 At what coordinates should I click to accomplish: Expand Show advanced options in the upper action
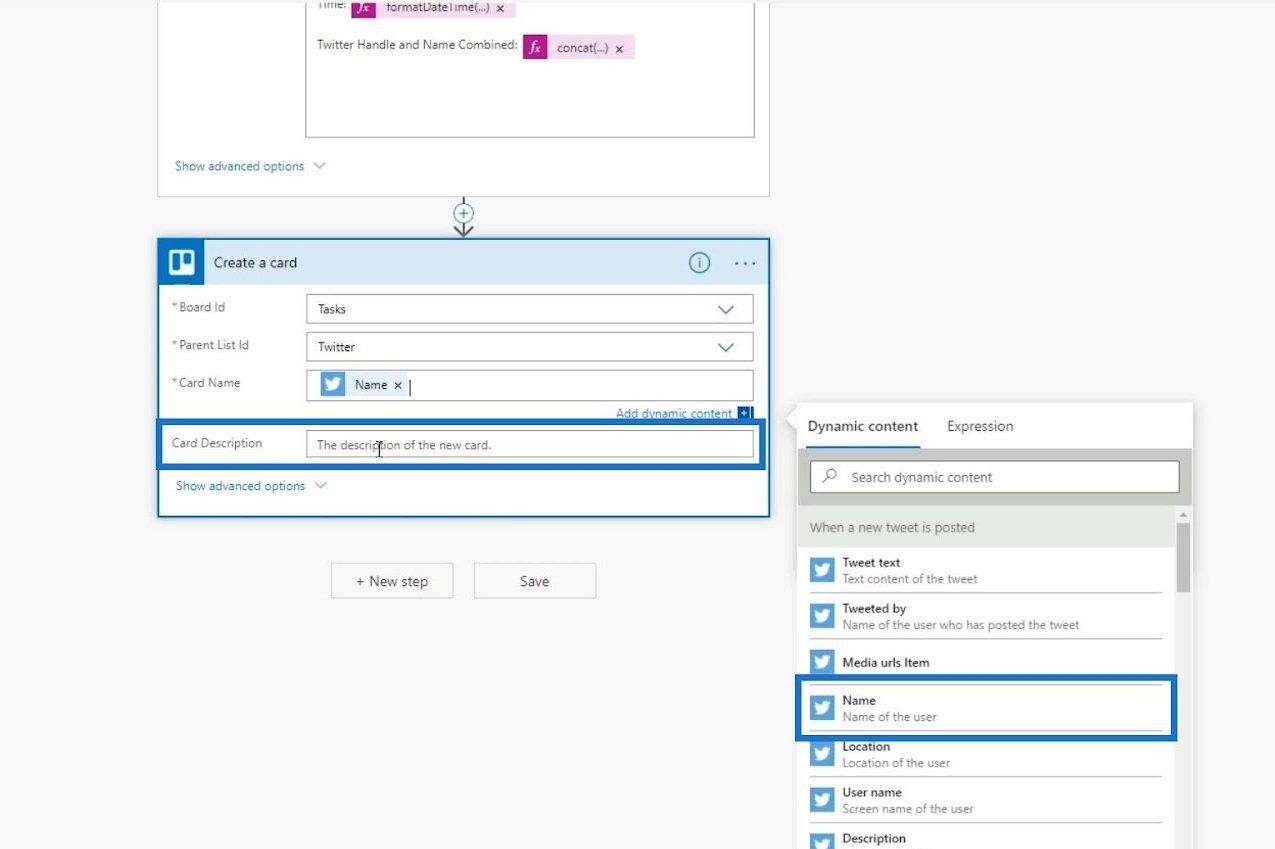pos(250,166)
